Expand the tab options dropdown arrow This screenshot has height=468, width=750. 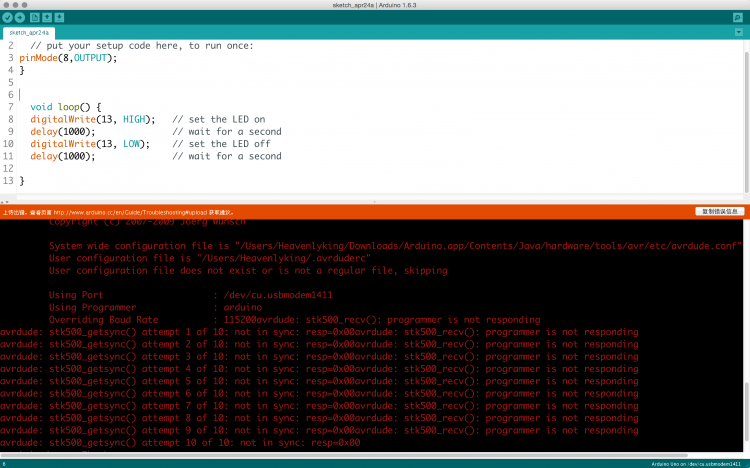(741, 33)
